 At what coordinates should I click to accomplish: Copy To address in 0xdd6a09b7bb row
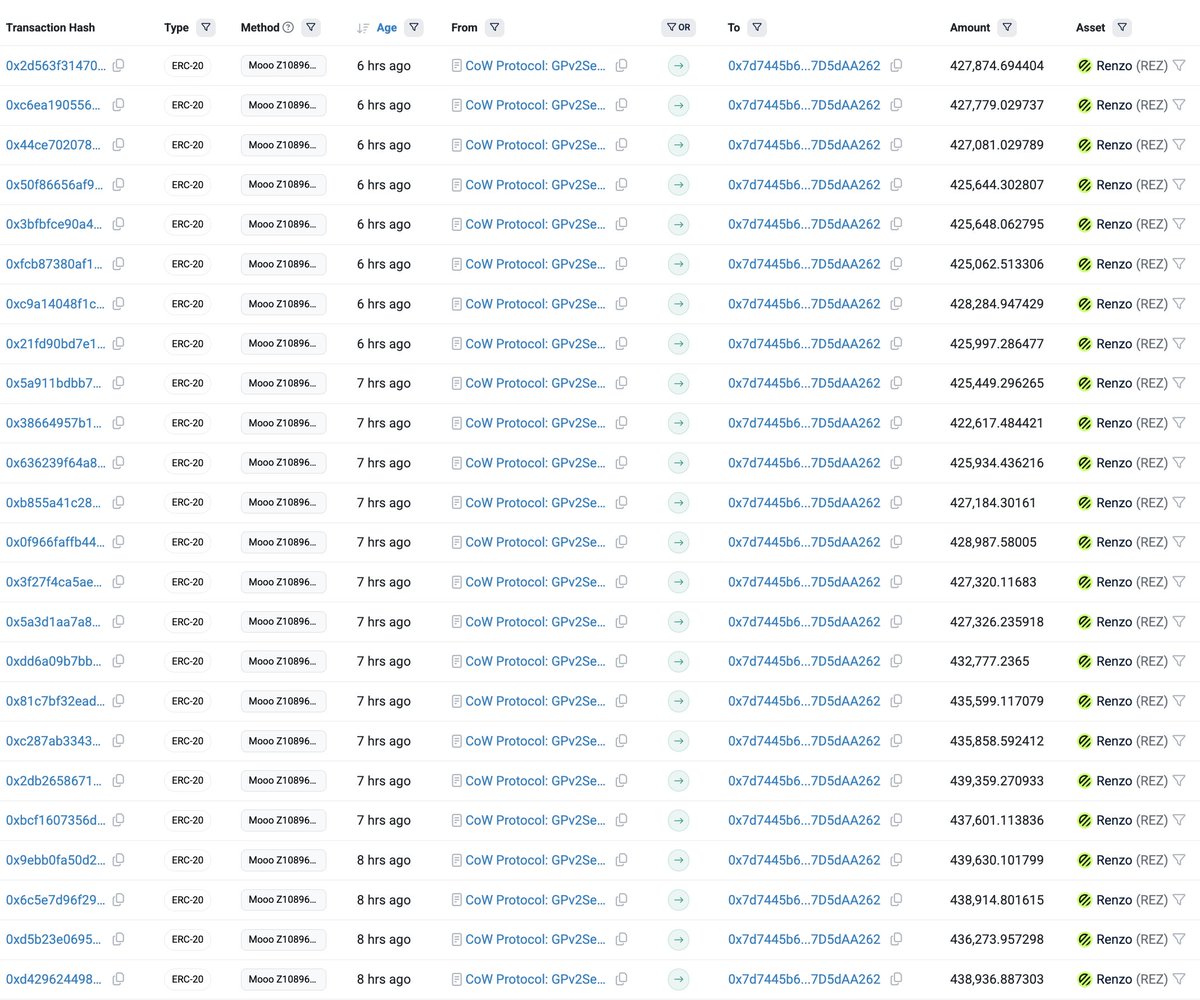coord(896,662)
